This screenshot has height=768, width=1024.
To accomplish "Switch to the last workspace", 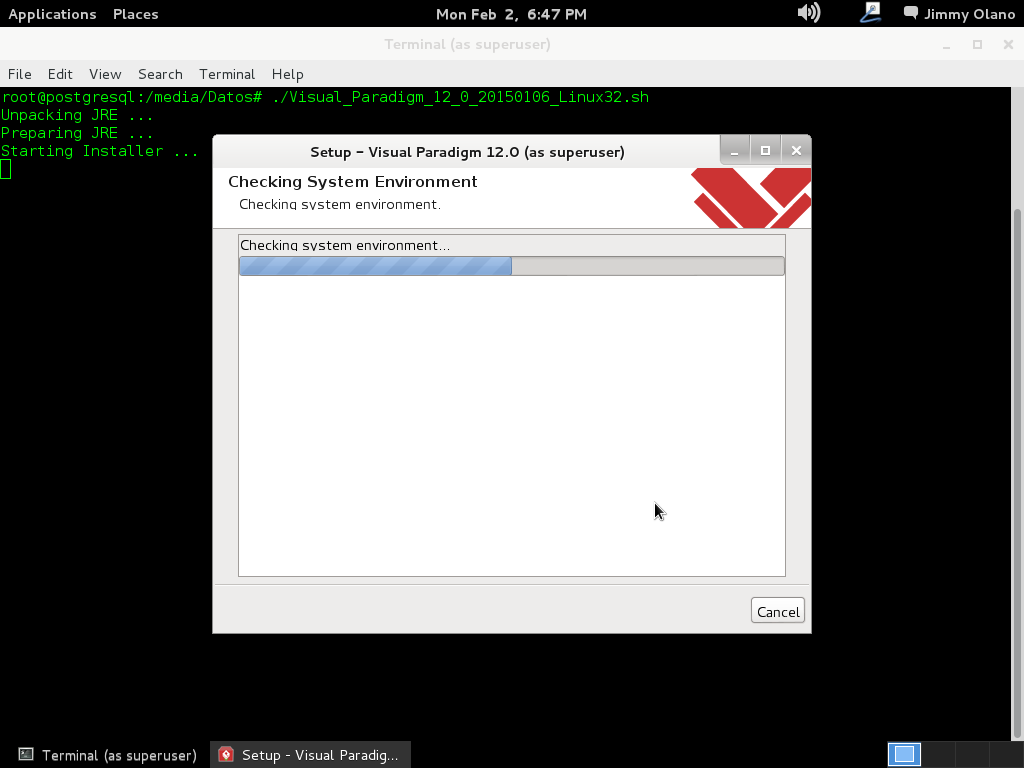I will [x=1004, y=754].
